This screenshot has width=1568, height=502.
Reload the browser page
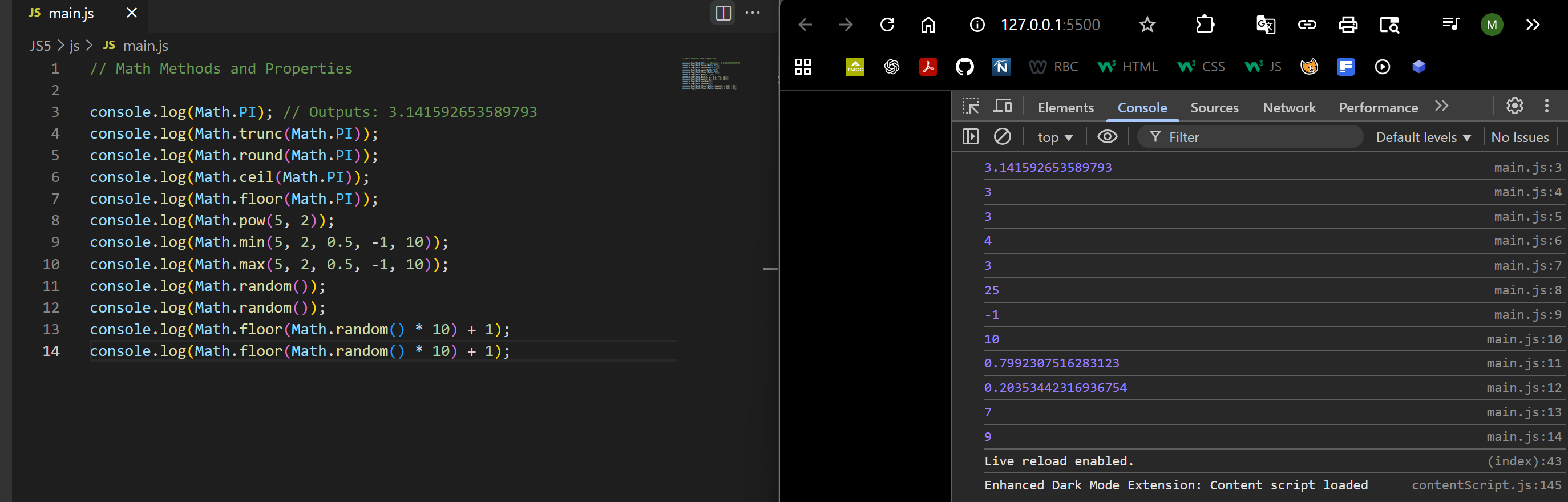[887, 25]
